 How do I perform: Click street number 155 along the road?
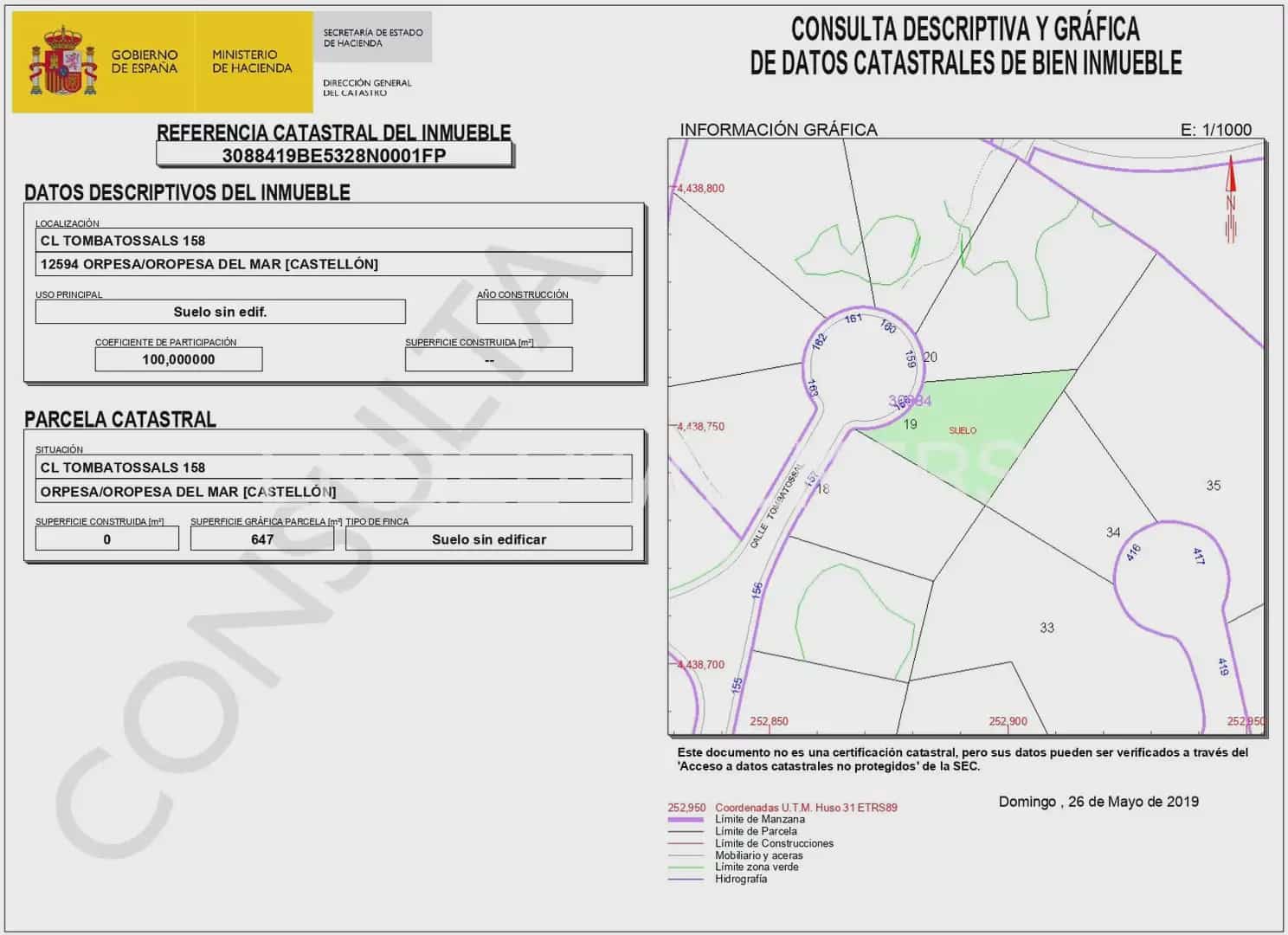[737, 684]
